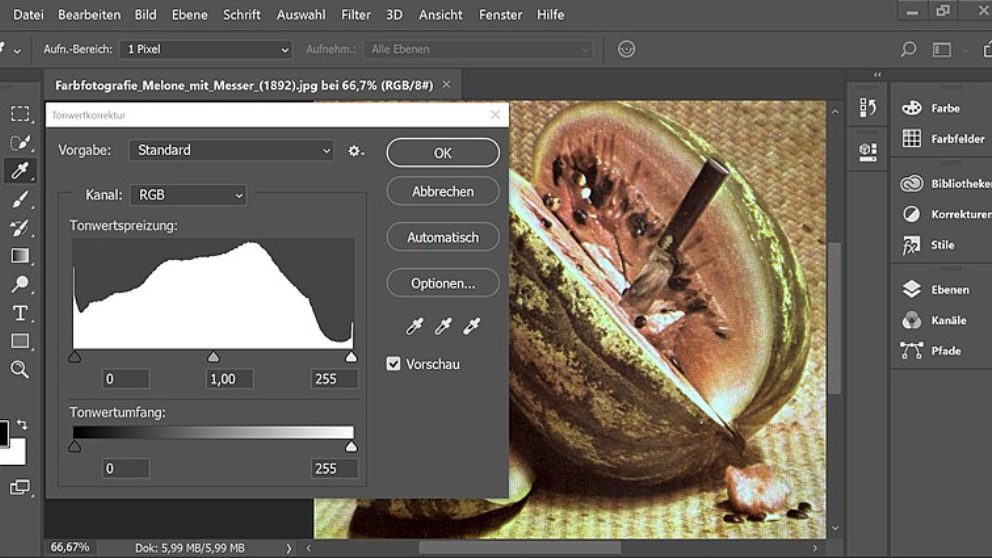
Task: Click the output white slider handle
Action: coord(351,447)
